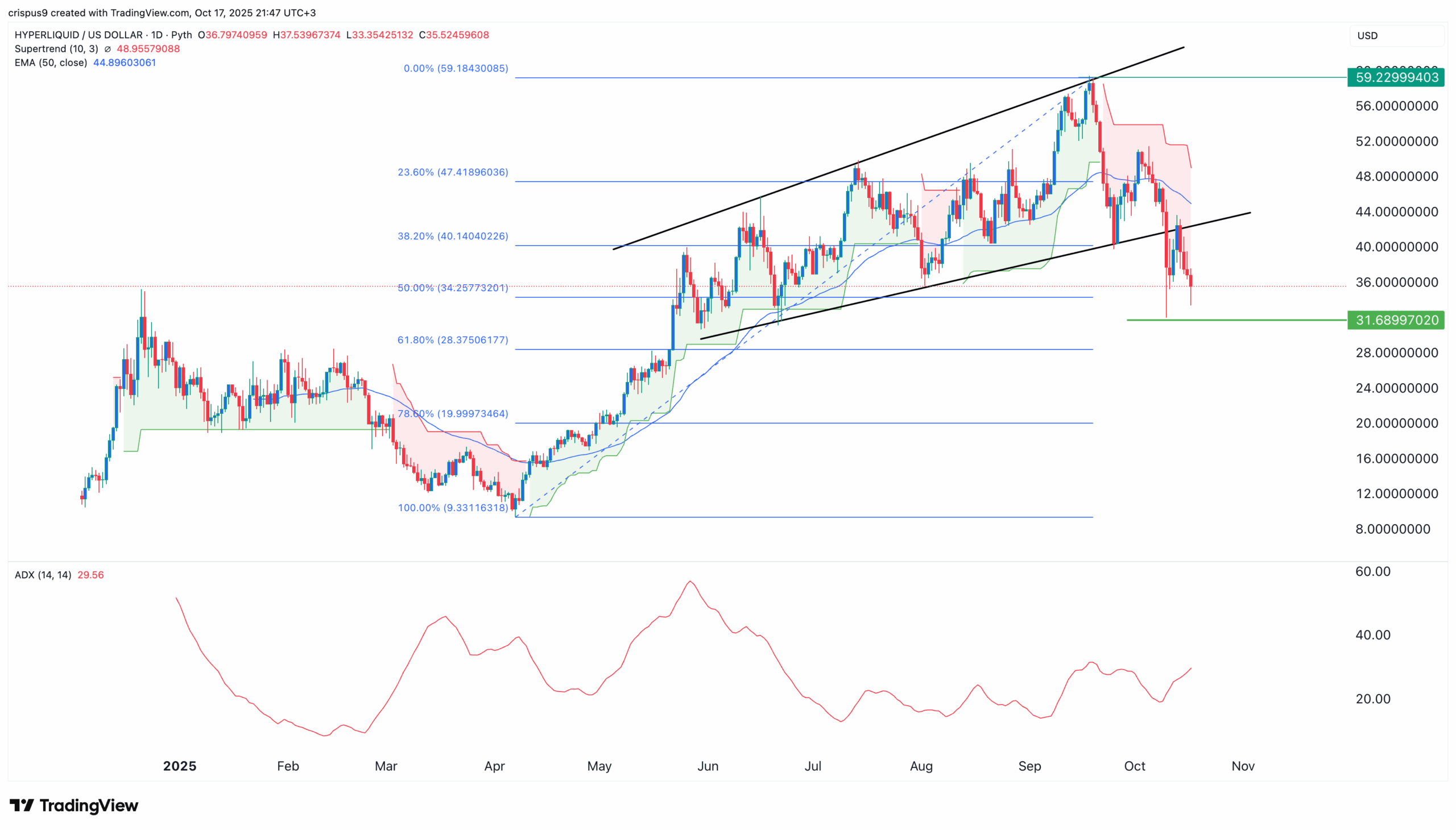This screenshot has height=830, width=1456.
Task: Select the 0.00% (59.18430085) Fib label
Action: click(x=455, y=68)
